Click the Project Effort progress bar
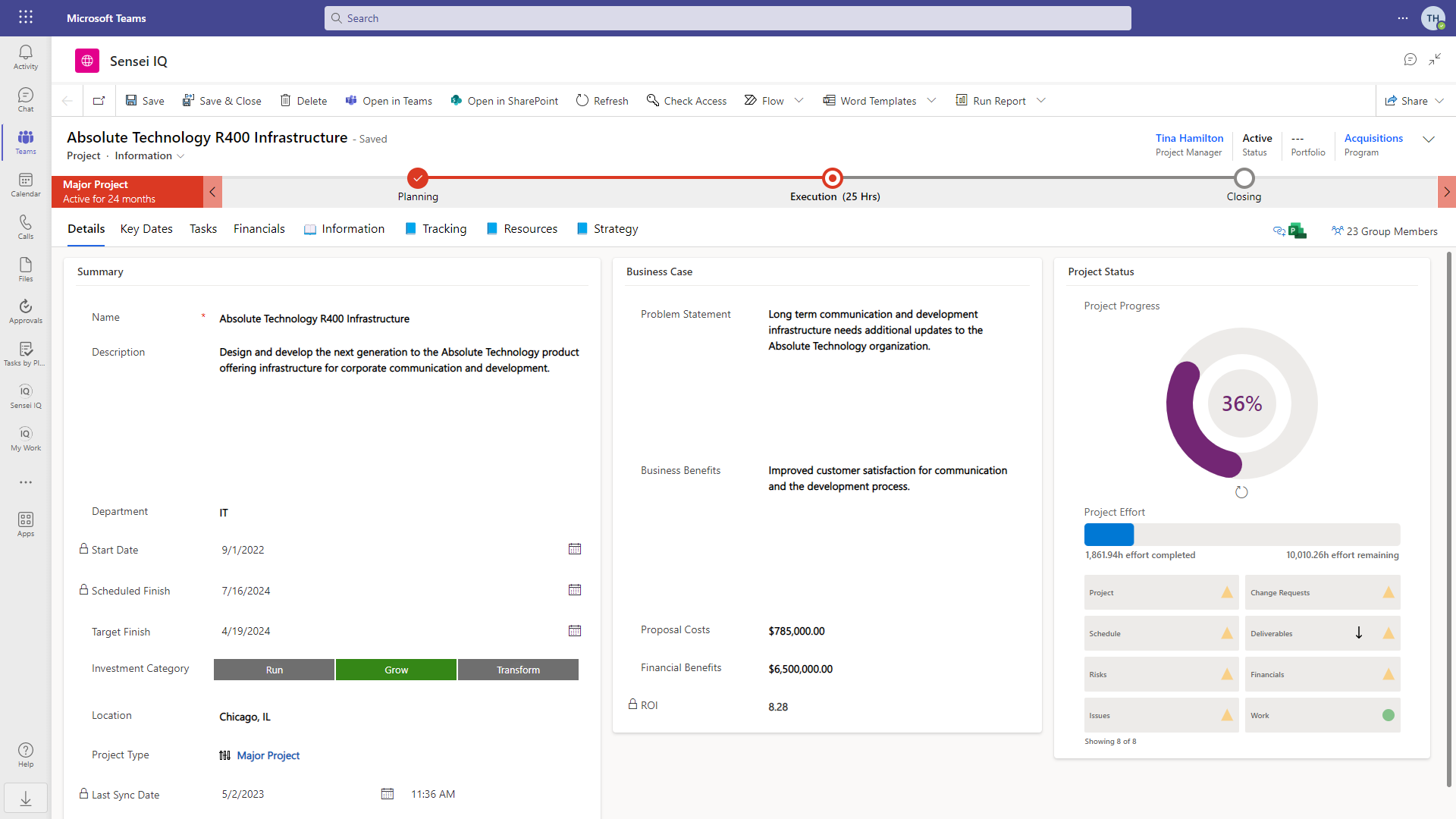This screenshot has height=819, width=1456. pos(1242,535)
